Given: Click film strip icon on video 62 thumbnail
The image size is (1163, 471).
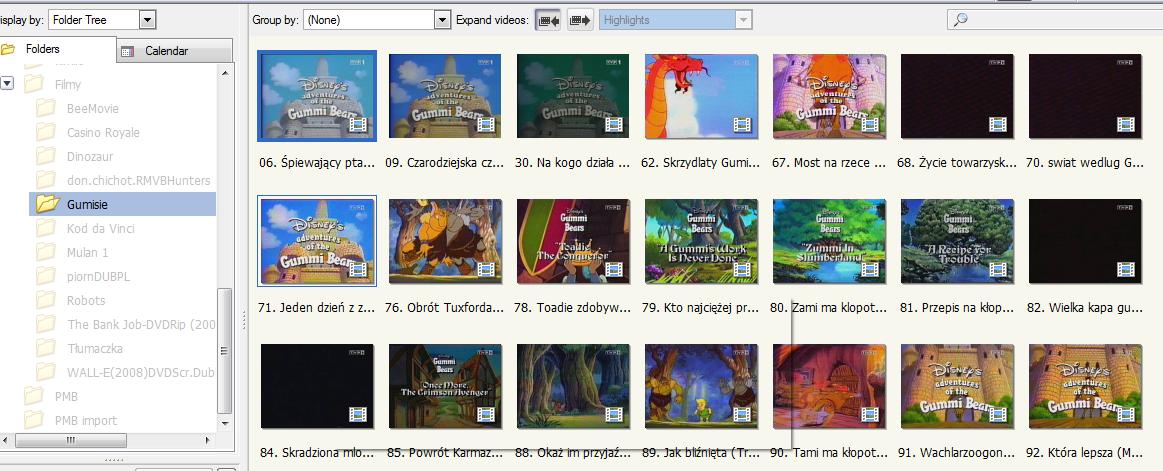Looking at the screenshot, I should (x=742, y=124).
